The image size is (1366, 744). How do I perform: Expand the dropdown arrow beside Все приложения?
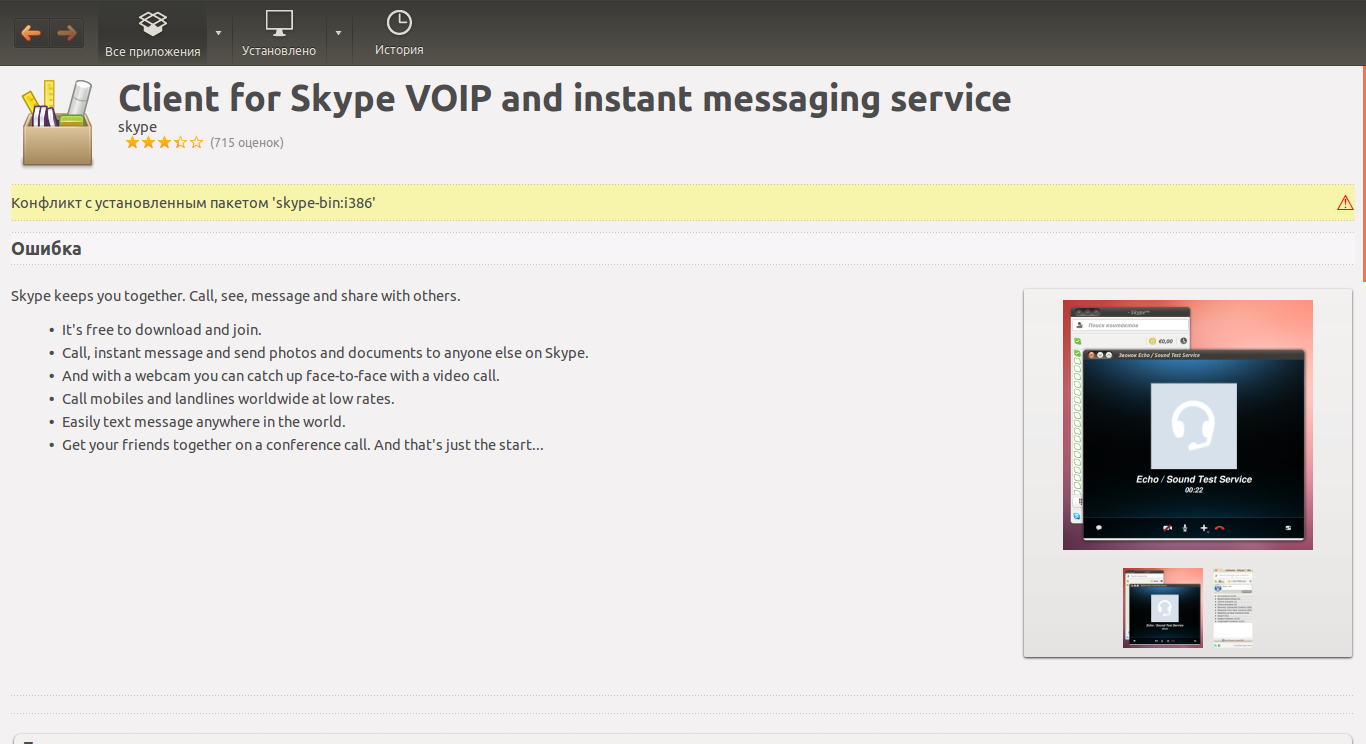218,33
